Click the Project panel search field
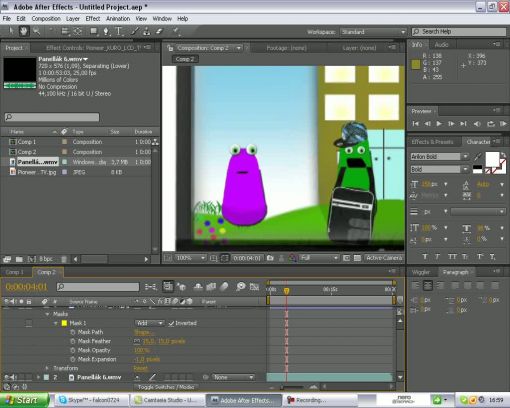This screenshot has width=510, height=408. click(52, 117)
